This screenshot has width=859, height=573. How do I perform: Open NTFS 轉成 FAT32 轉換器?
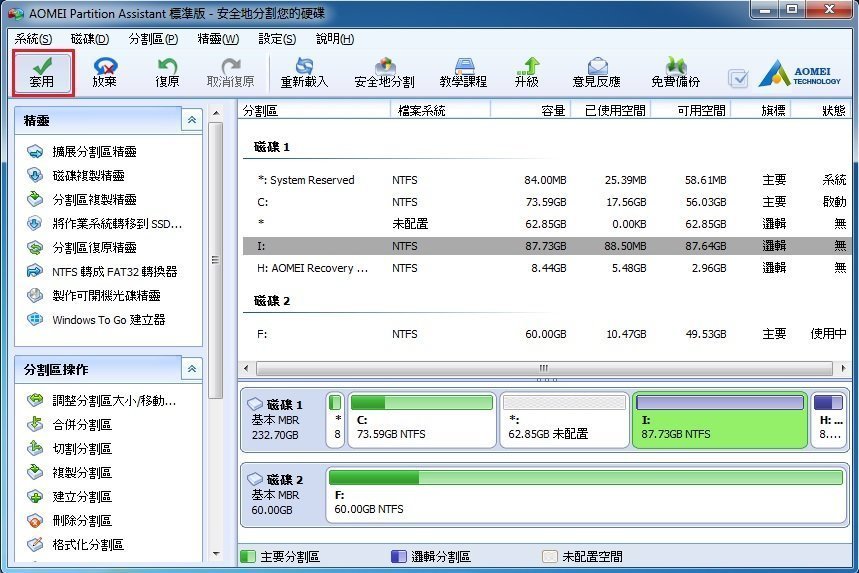(x=102, y=272)
